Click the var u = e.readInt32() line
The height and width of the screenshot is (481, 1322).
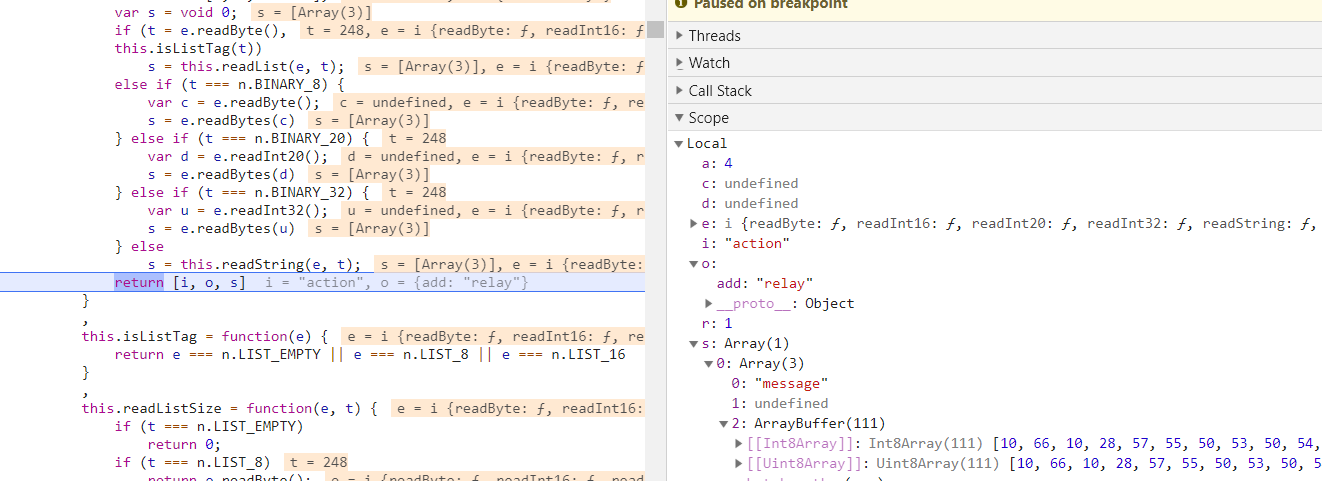[238, 211]
